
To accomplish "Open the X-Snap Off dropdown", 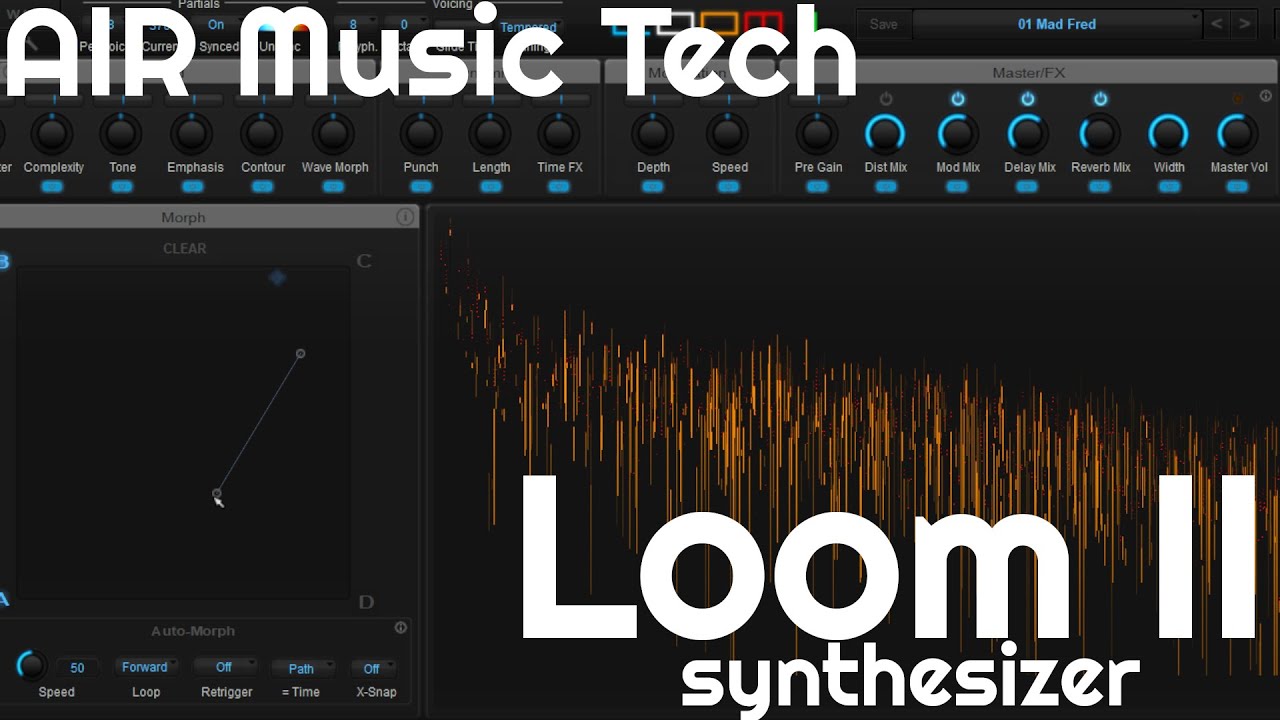I will (x=372, y=668).
